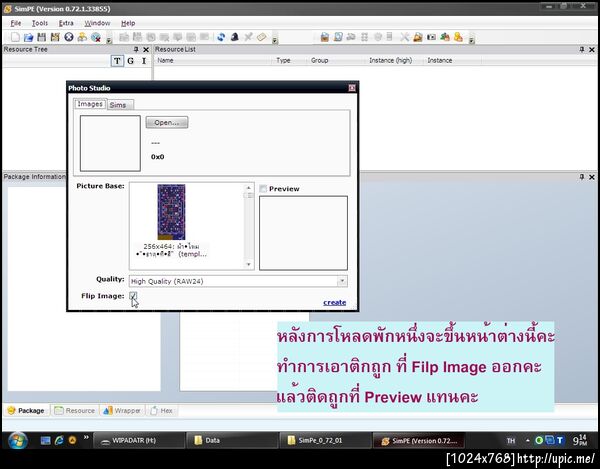
Task: Click the dark bell-shaped toolbar icon
Action: pyautogui.click(x=235, y=37)
